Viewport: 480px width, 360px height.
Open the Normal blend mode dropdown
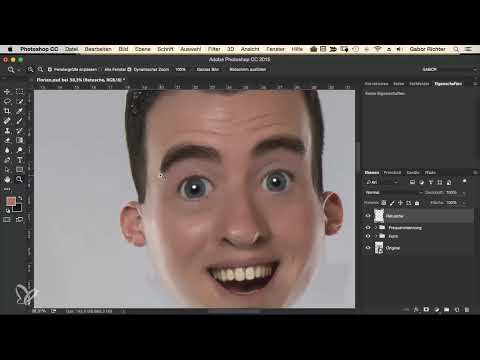(x=393, y=192)
